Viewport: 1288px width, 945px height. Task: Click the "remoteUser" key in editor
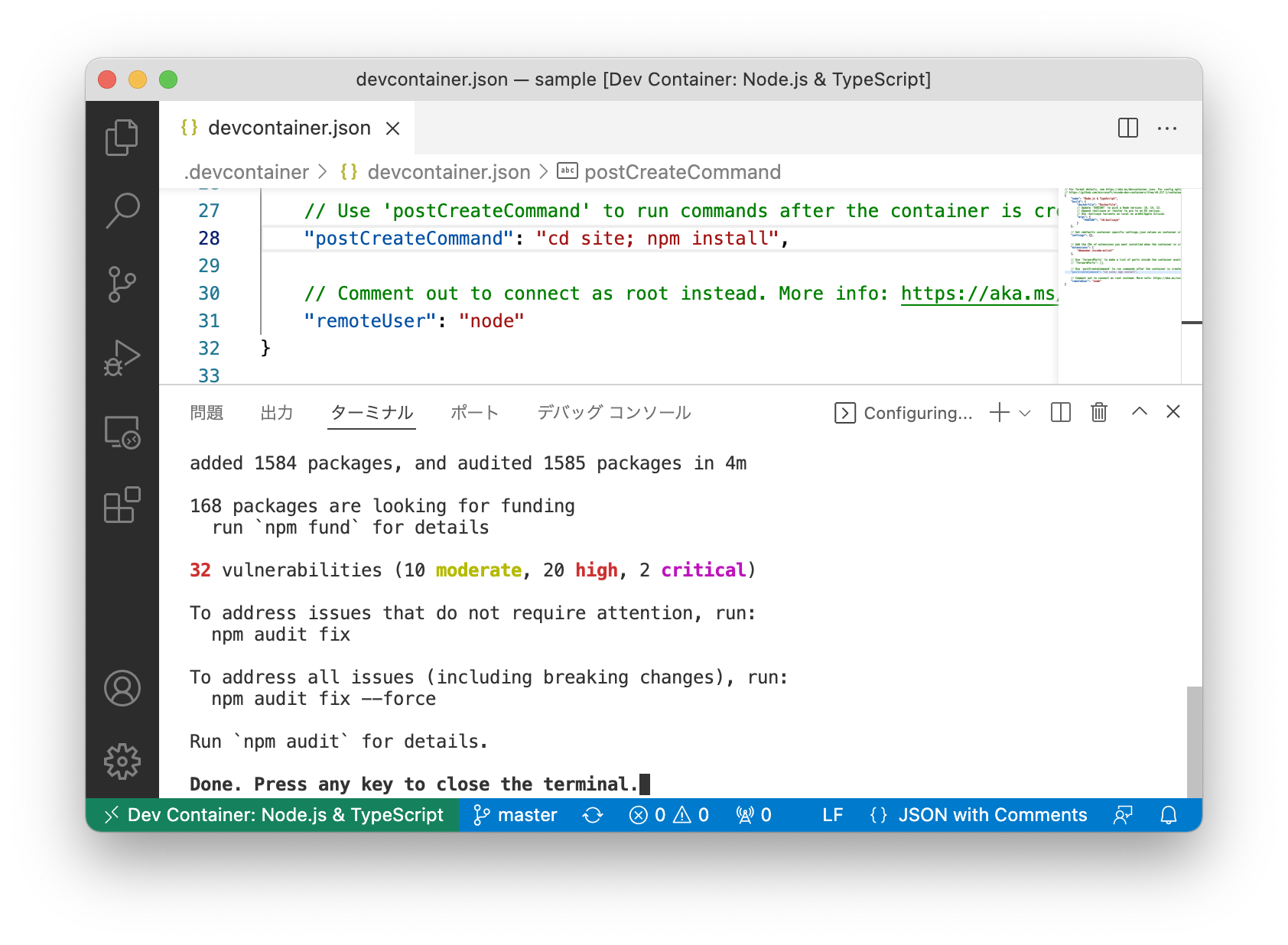[x=370, y=321]
